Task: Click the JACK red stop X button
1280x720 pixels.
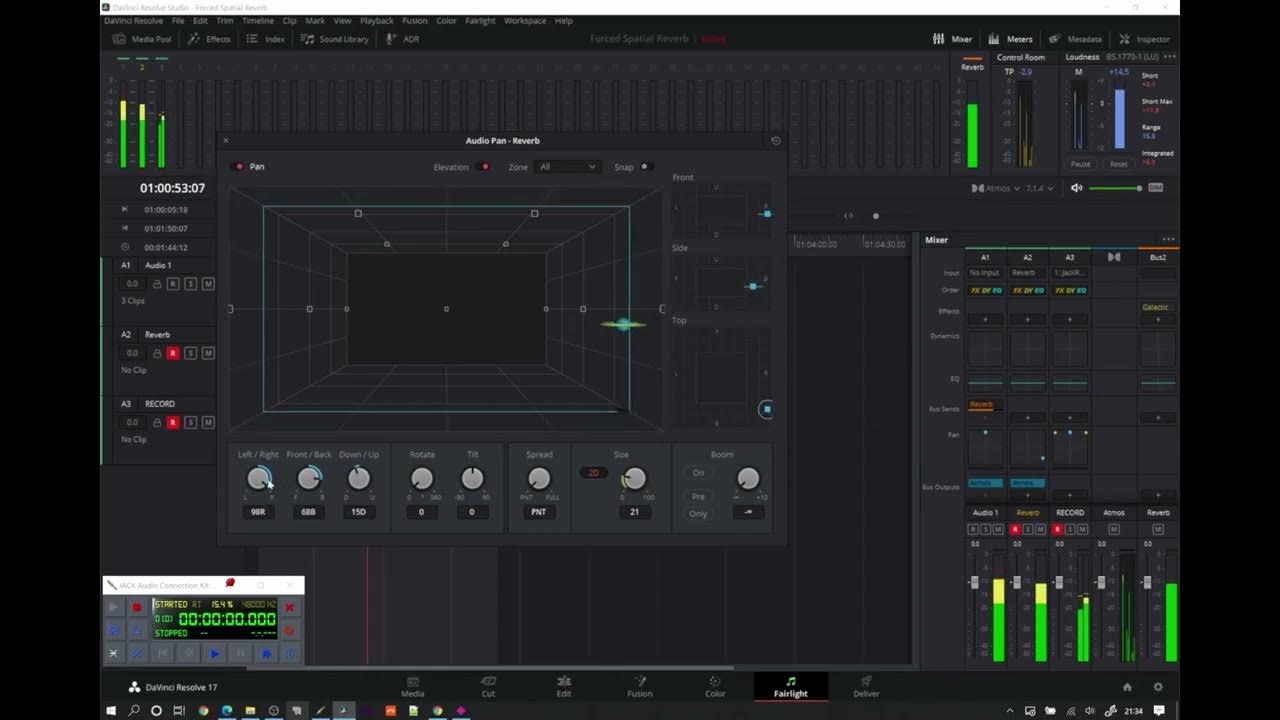Action: coord(290,607)
